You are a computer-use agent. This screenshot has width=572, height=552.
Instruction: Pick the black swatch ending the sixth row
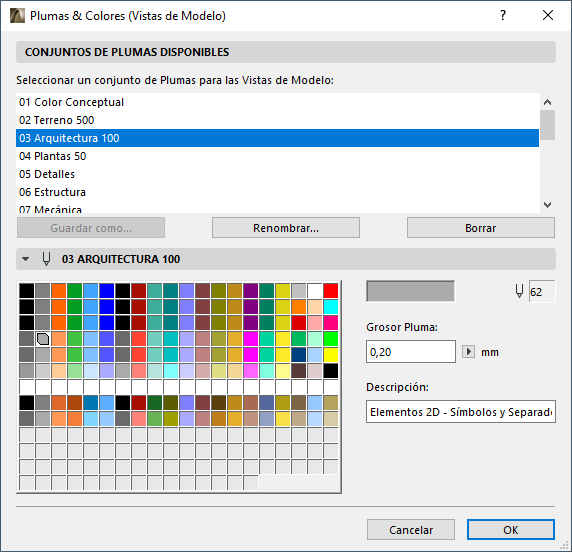pyautogui.click(x=331, y=371)
